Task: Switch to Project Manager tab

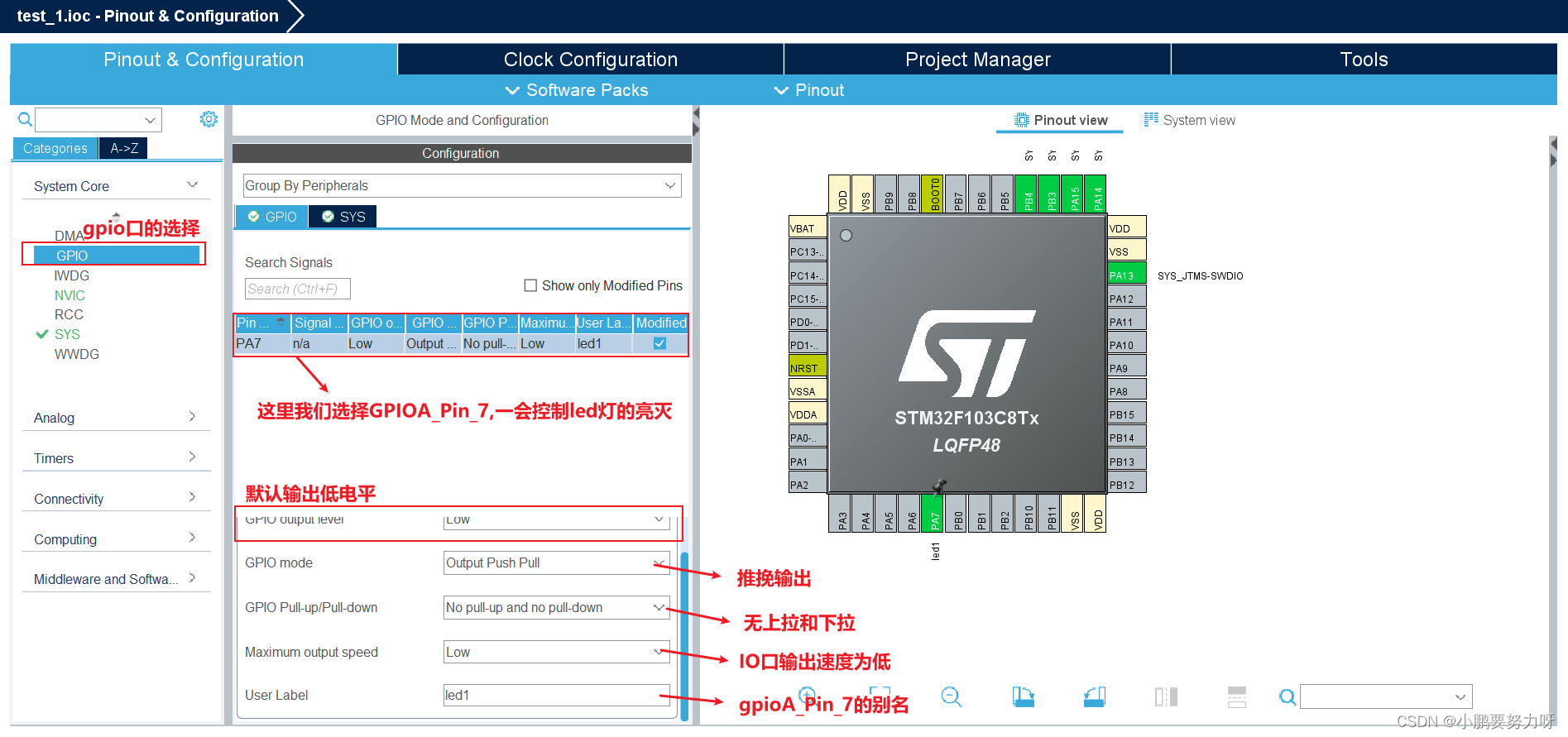Action: [x=977, y=60]
